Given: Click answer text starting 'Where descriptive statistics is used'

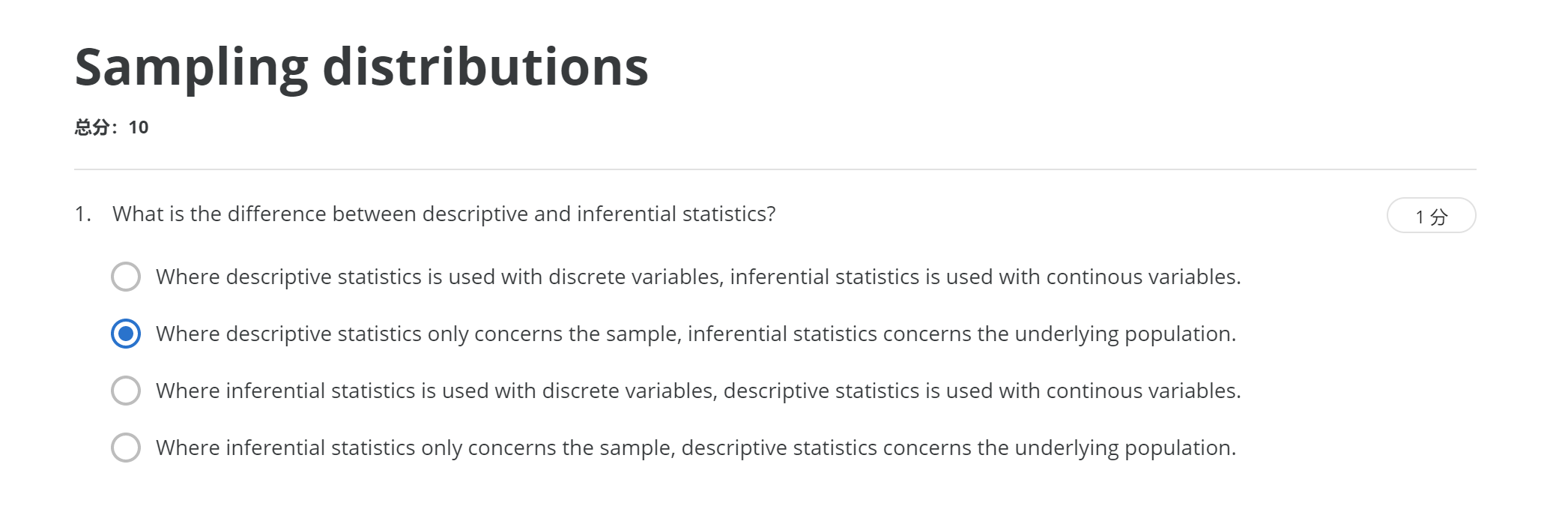Looking at the screenshot, I should point(697,277).
